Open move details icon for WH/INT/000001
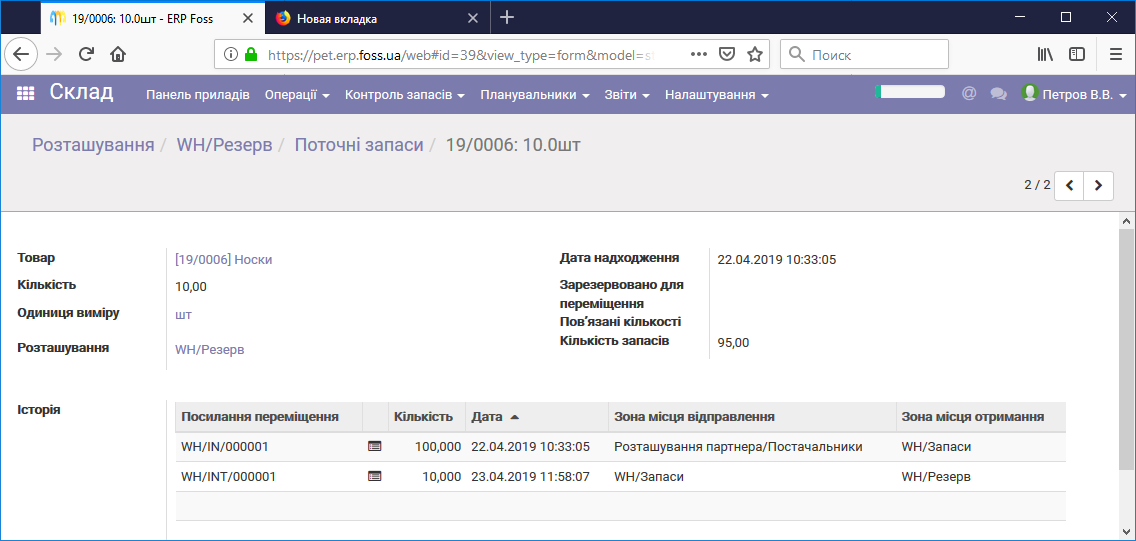Screen dimensions: 1136x541 pos(375,477)
